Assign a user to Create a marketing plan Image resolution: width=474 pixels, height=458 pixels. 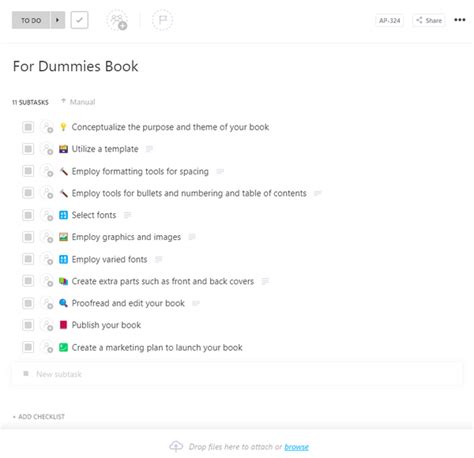tap(47, 347)
